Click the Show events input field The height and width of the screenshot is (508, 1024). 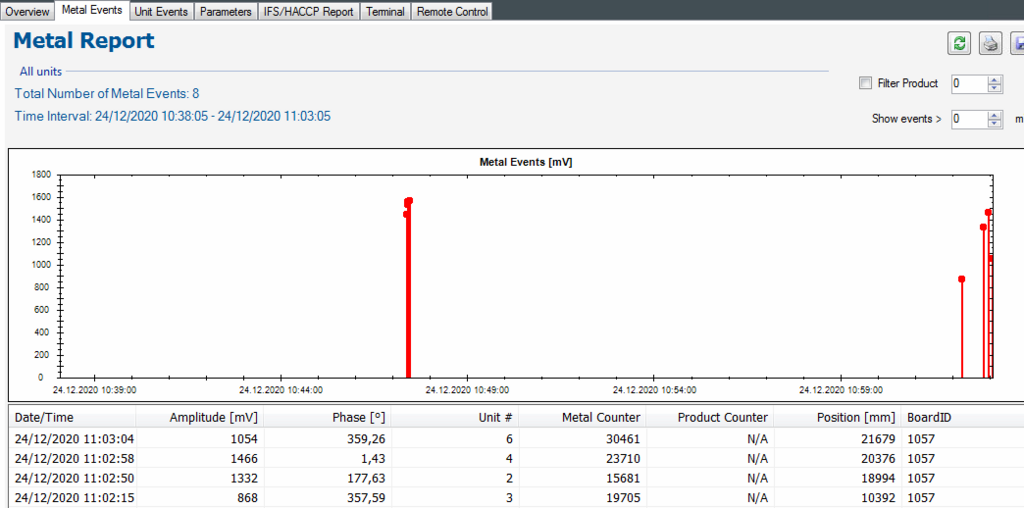click(x=968, y=119)
